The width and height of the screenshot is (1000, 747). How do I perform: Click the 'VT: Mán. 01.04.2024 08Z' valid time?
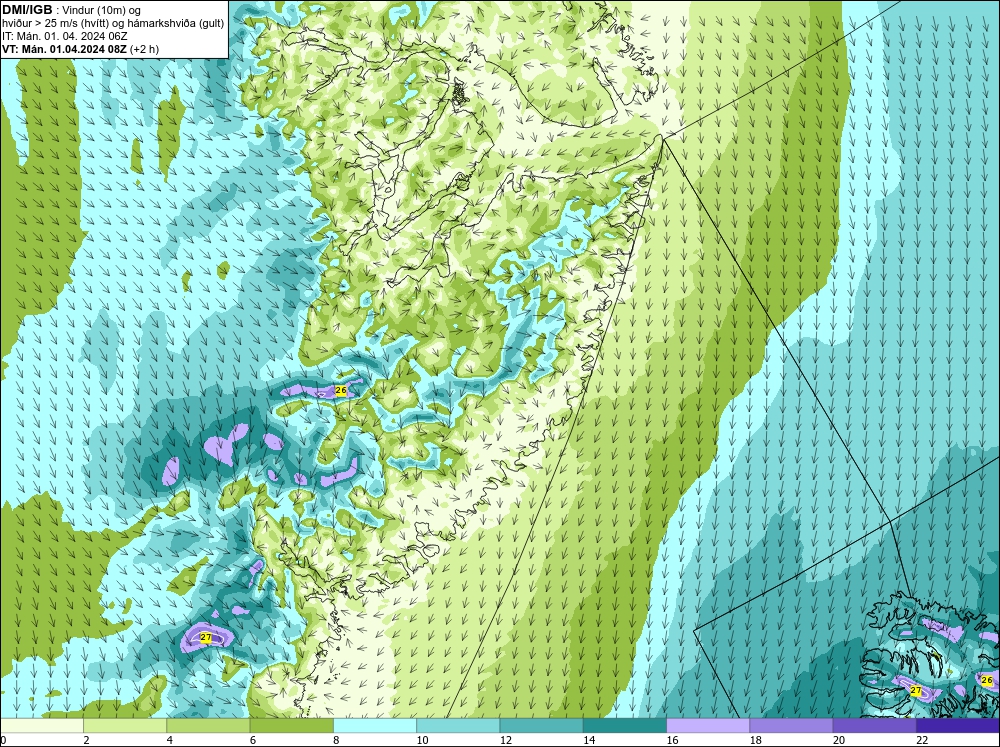tap(64, 49)
